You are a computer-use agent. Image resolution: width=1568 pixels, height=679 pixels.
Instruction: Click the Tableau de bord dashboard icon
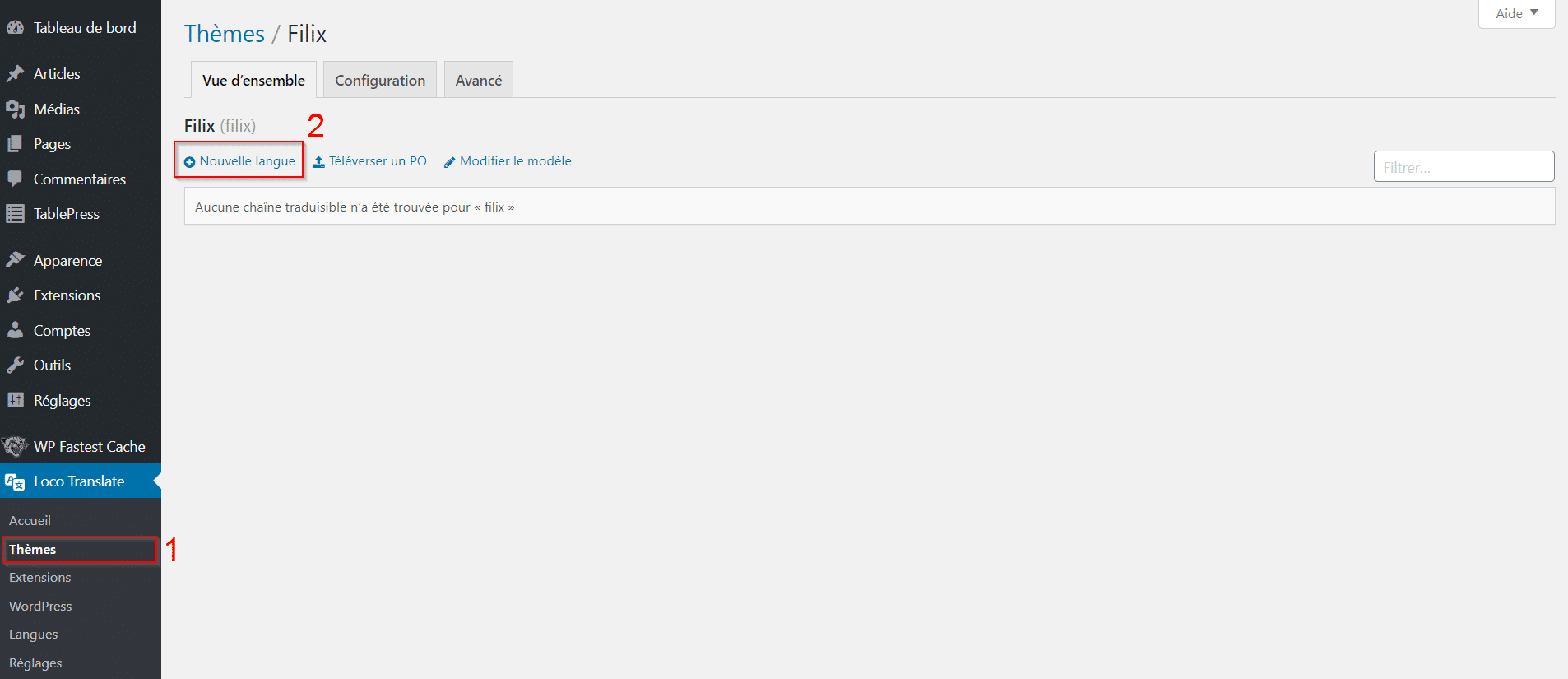[x=15, y=28]
